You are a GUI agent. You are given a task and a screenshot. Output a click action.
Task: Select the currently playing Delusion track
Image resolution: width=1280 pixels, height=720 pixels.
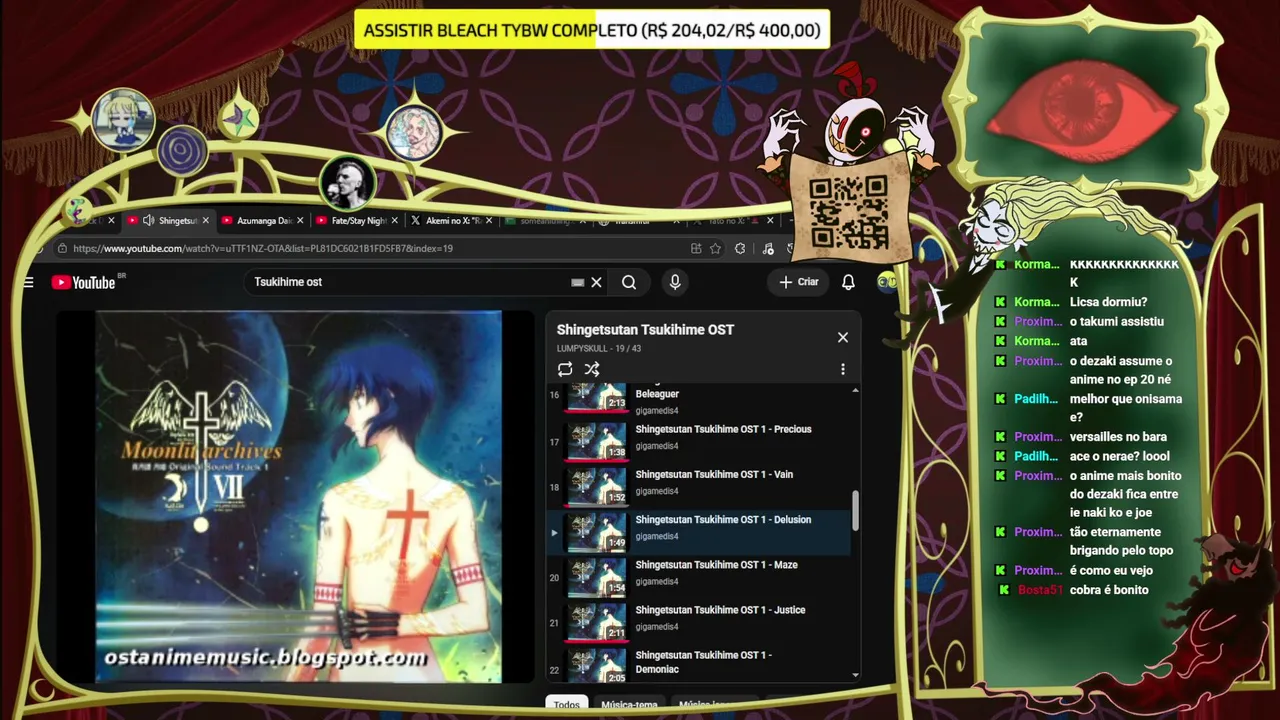coord(698,531)
